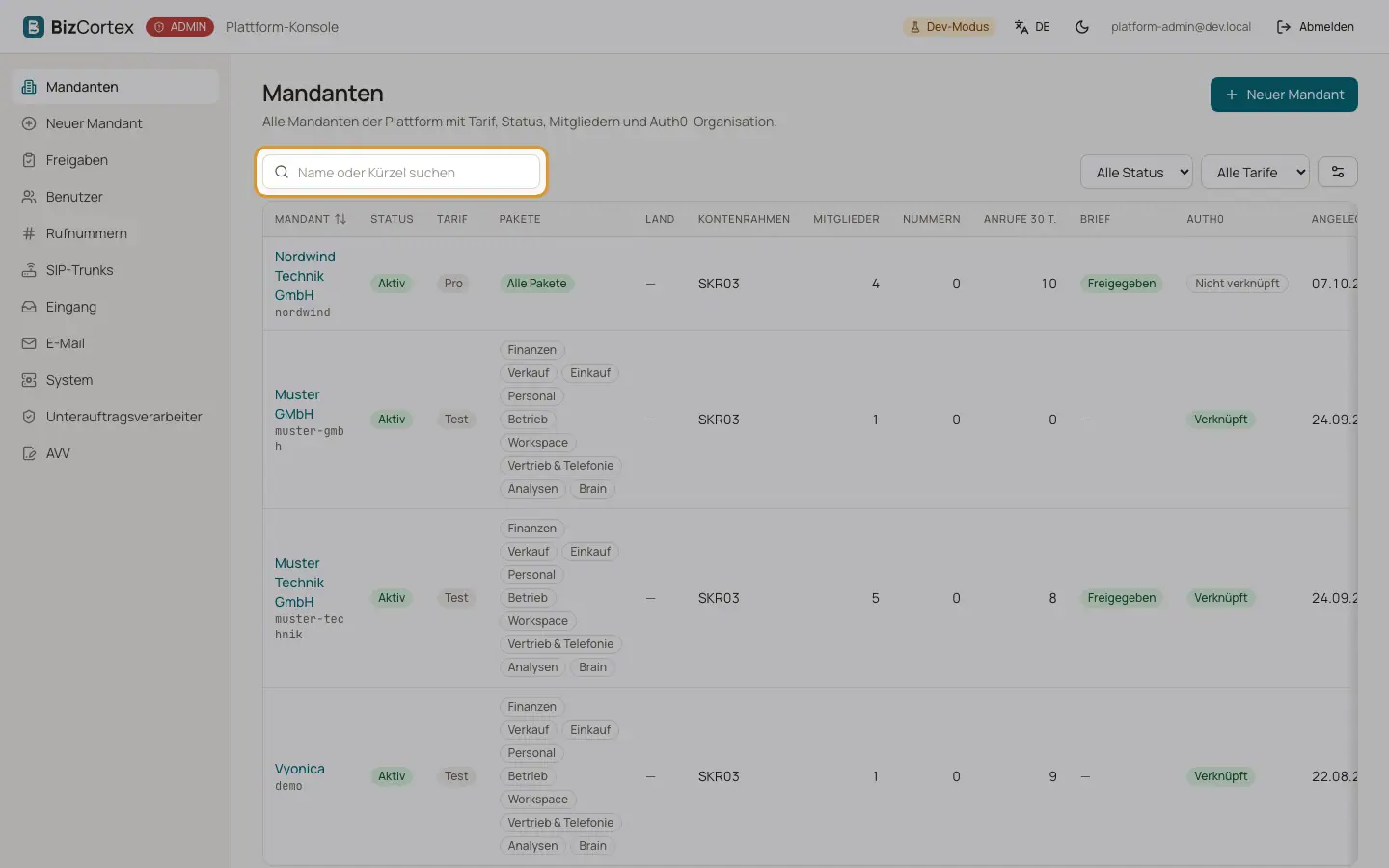The height and width of the screenshot is (868, 1389).
Task: Click the Freigaben clipboard icon
Action: click(x=29, y=160)
